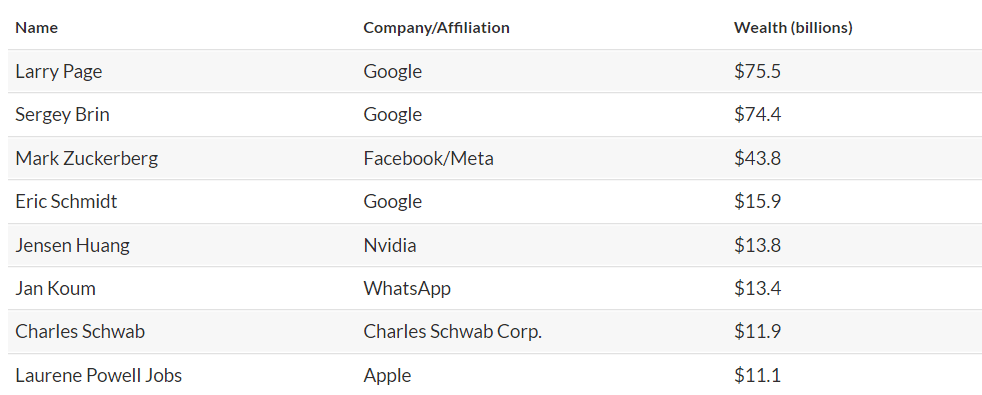Click the Eric Schmidt name cell

(66, 202)
